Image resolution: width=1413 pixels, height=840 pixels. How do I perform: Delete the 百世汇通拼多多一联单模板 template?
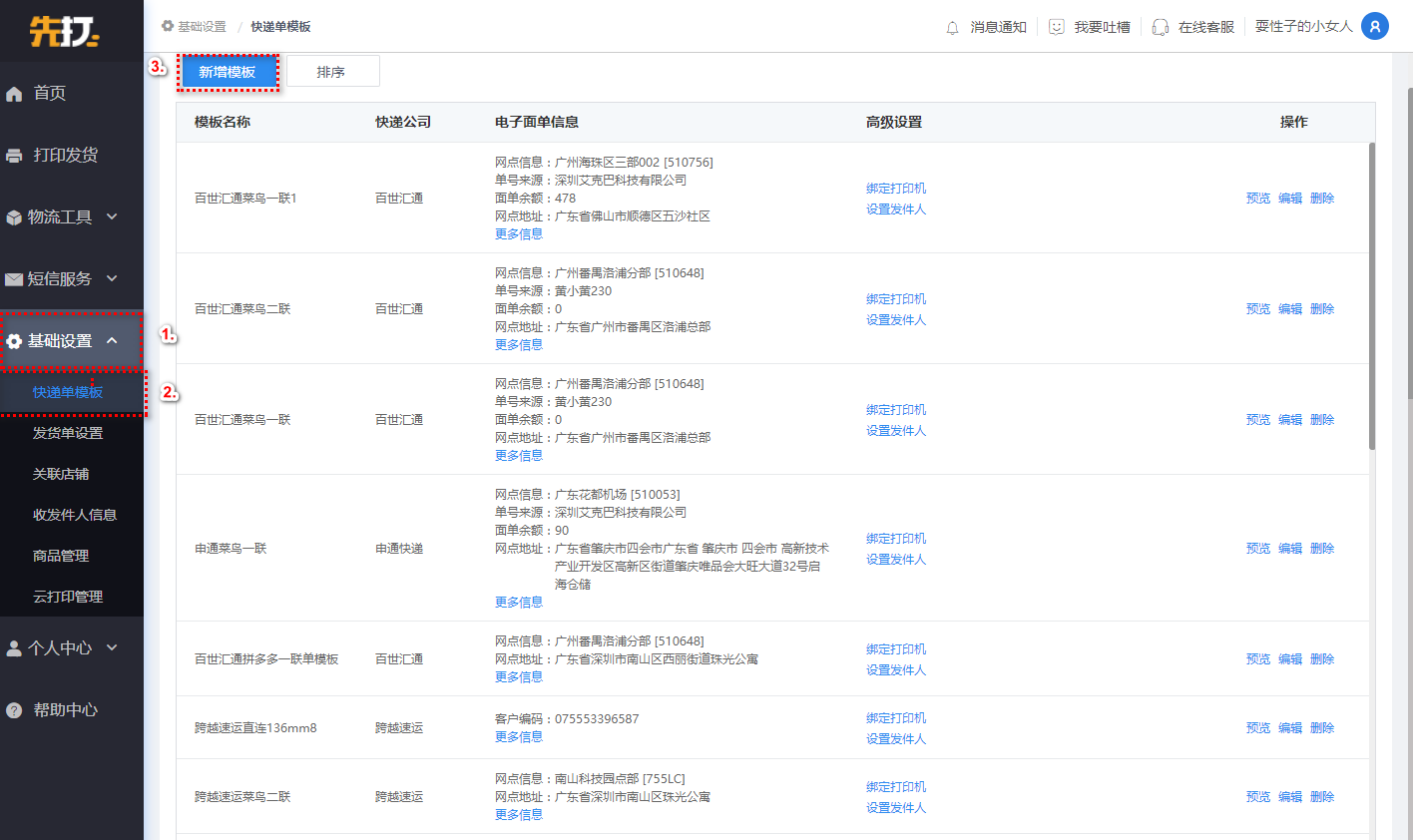[1322, 658]
